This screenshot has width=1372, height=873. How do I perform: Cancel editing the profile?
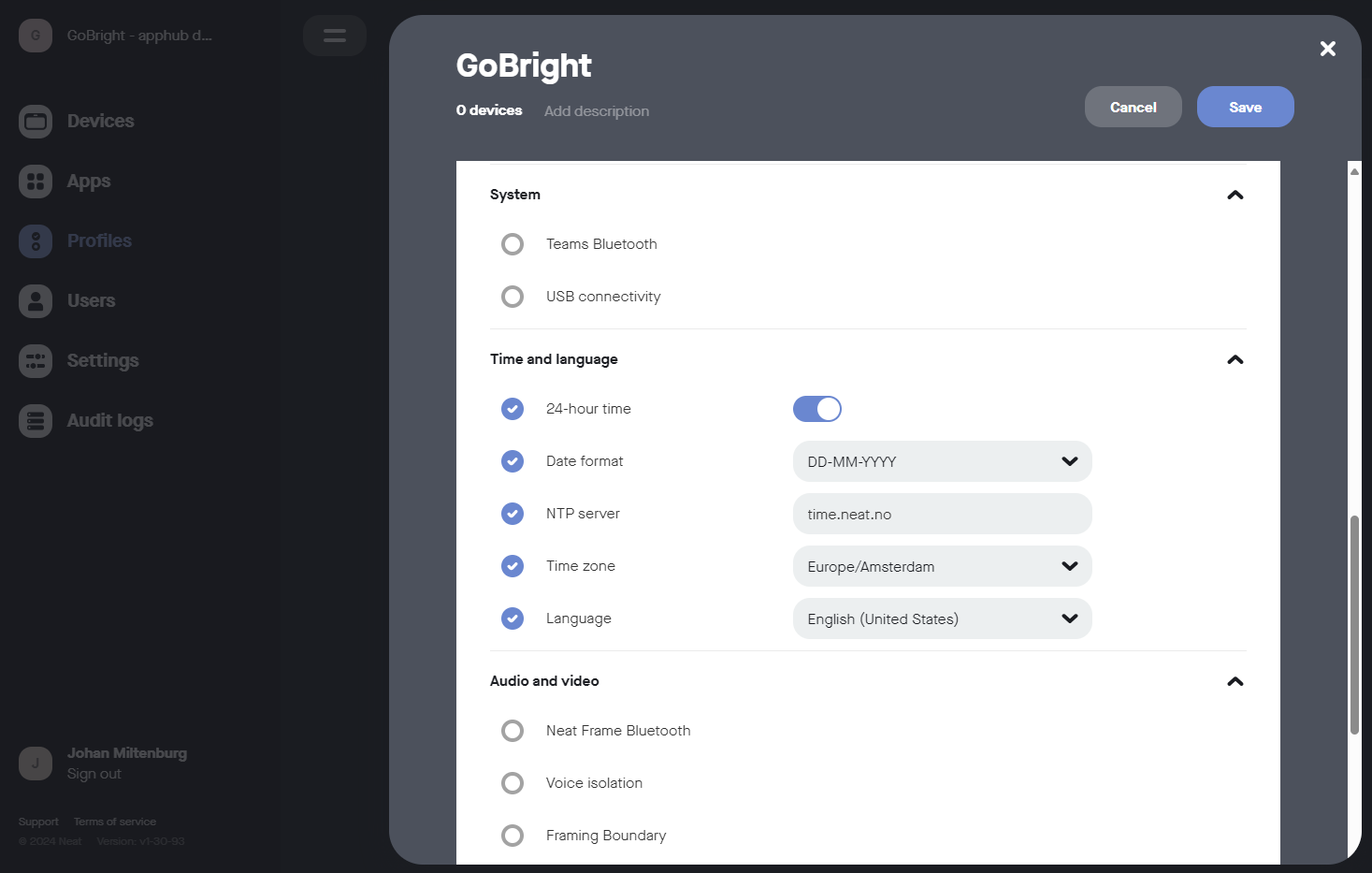(1133, 107)
